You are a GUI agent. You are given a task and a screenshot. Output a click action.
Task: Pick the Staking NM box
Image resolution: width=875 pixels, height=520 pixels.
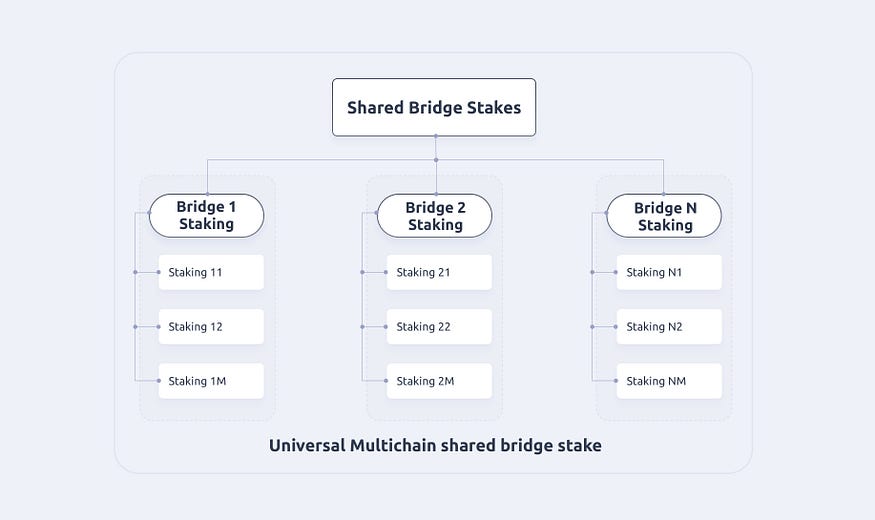pos(668,381)
